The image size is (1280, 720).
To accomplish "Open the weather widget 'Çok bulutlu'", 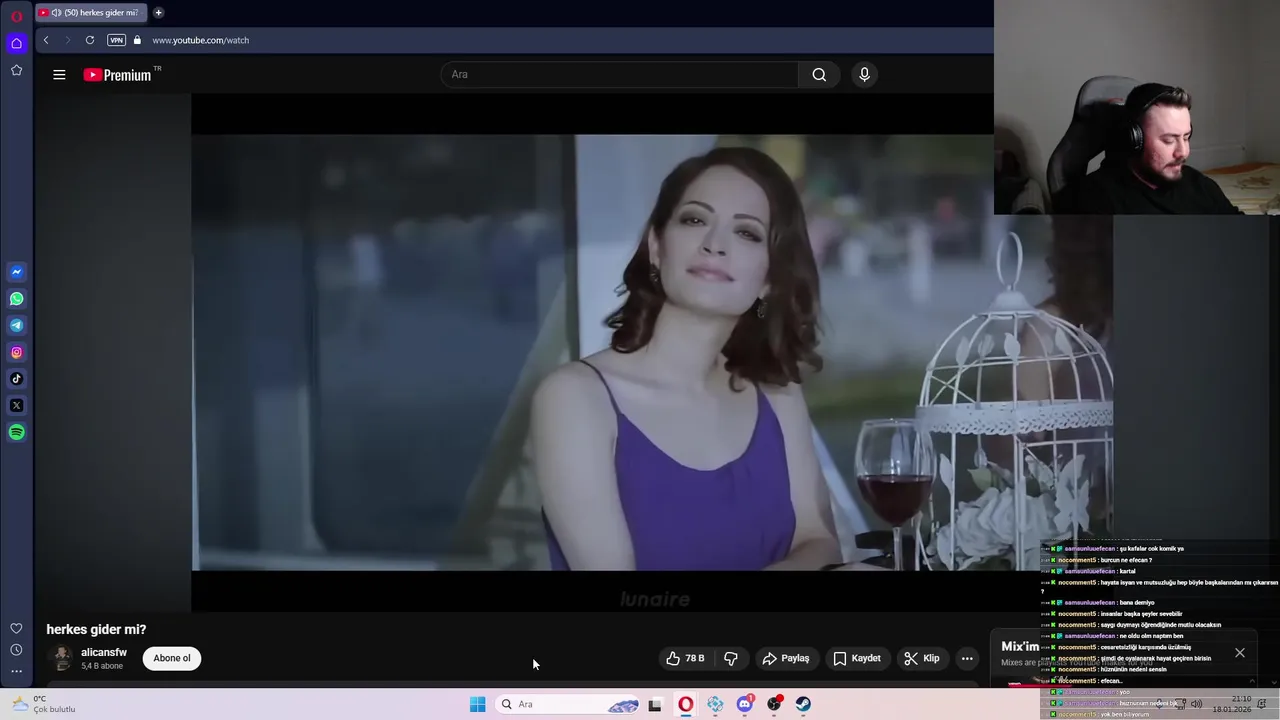I will pos(43,704).
